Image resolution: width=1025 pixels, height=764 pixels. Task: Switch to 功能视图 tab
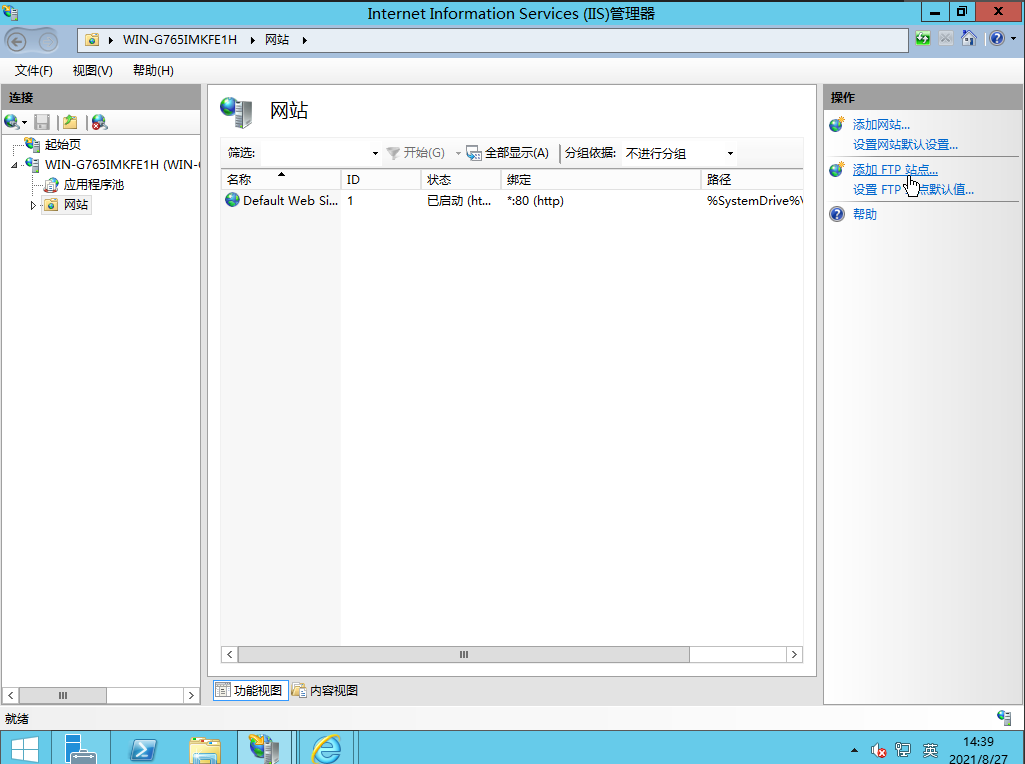(x=250, y=690)
